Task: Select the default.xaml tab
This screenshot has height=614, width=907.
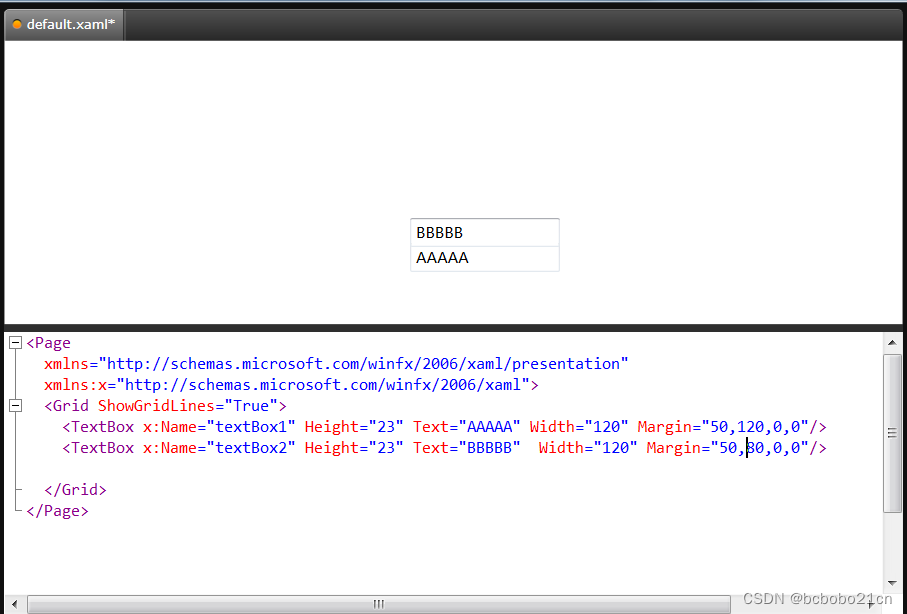Action: click(x=64, y=24)
